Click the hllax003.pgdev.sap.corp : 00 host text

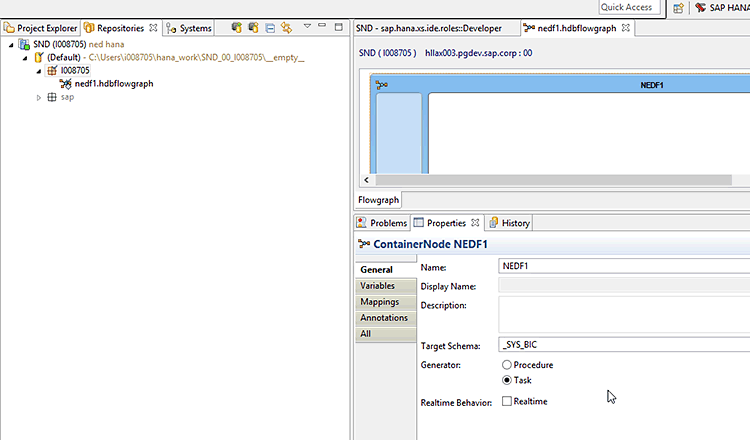click(478, 53)
